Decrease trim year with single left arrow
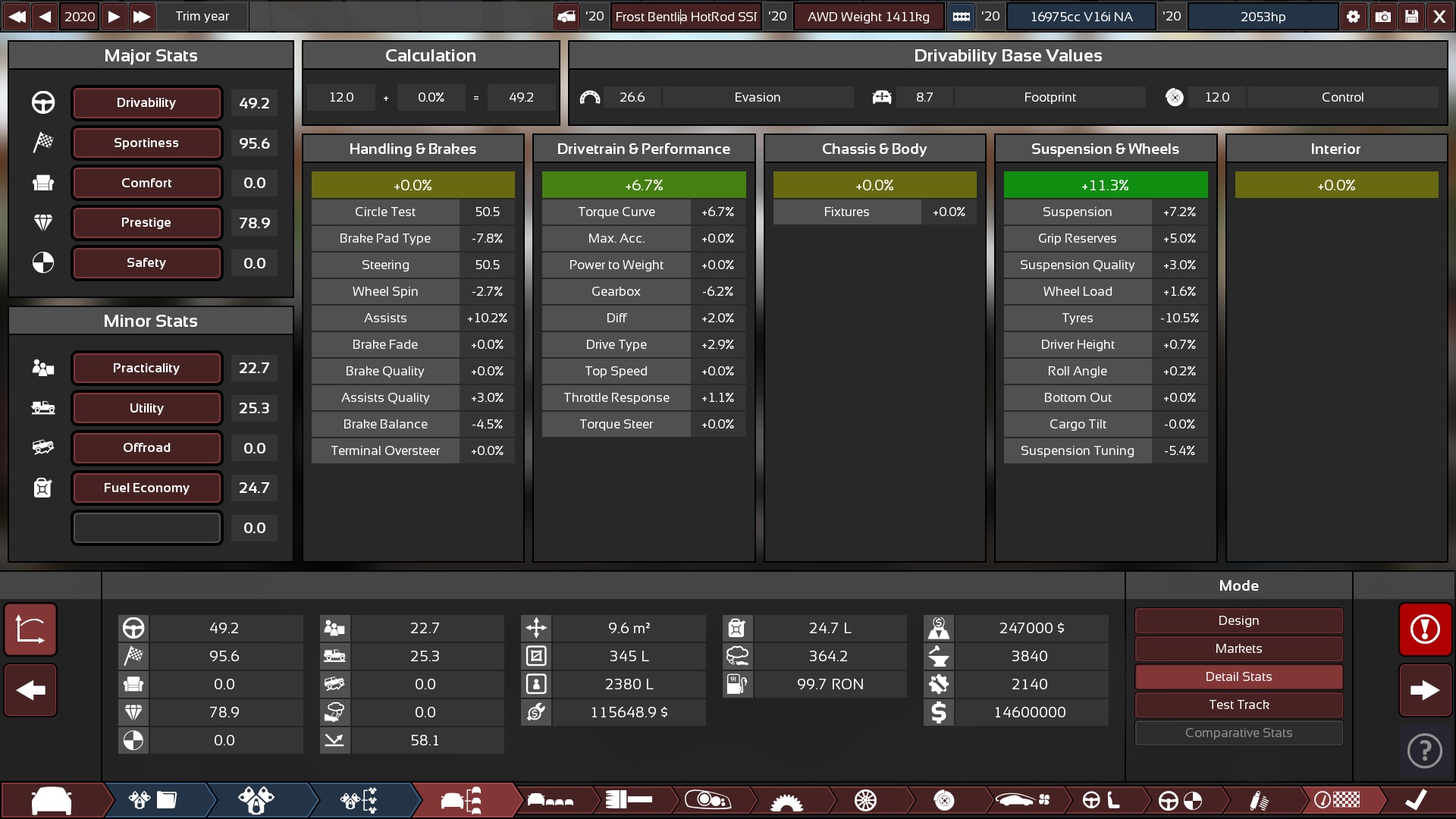The image size is (1456, 819). (x=45, y=16)
